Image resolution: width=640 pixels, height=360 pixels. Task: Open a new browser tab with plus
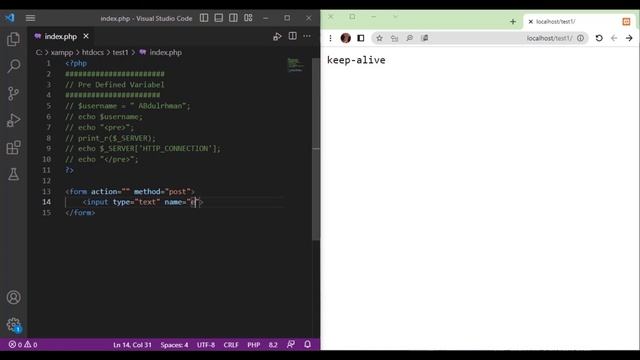click(x=513, y=22)
